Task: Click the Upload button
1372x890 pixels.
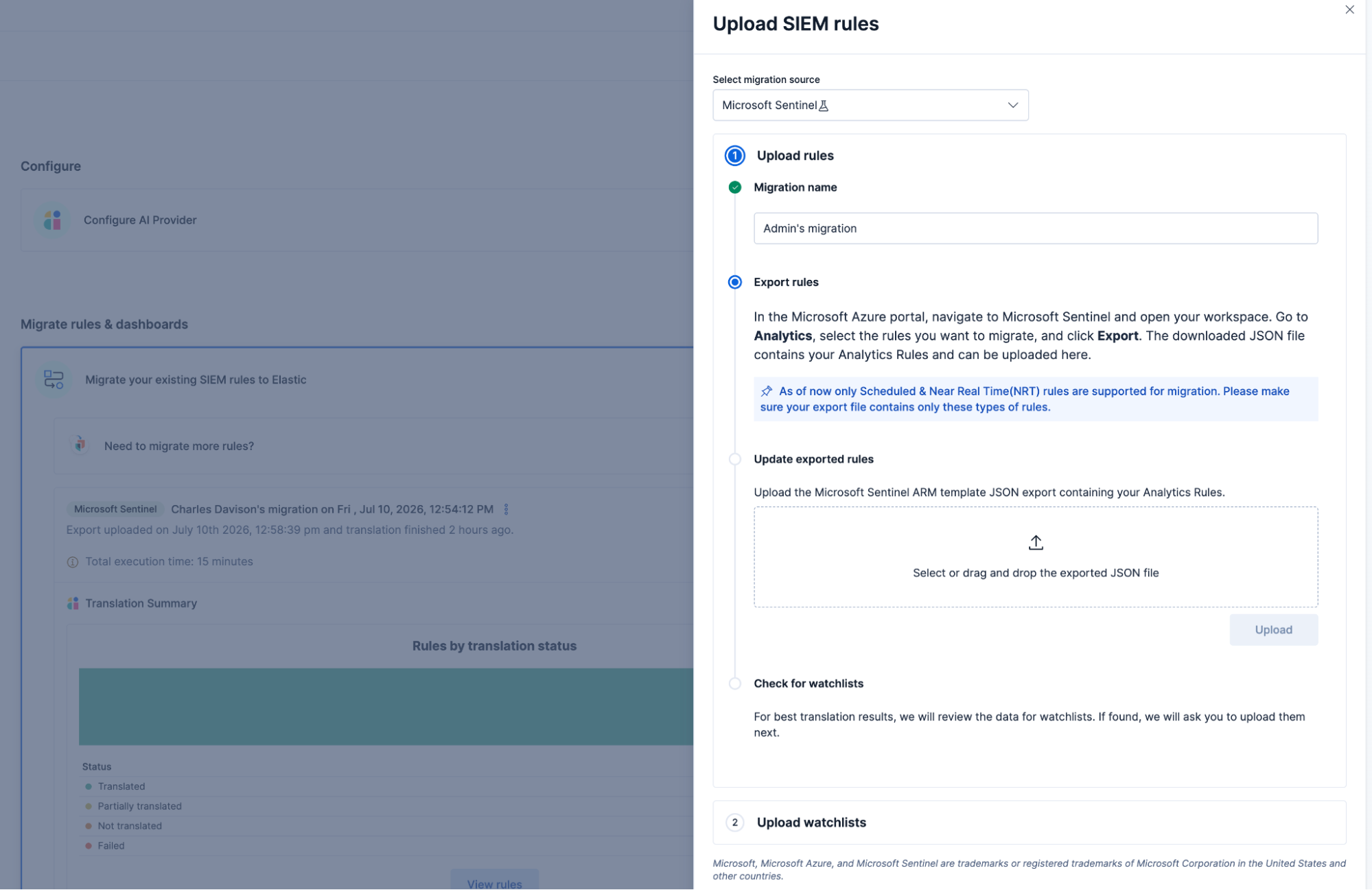Action: (x=1273, y=630)
